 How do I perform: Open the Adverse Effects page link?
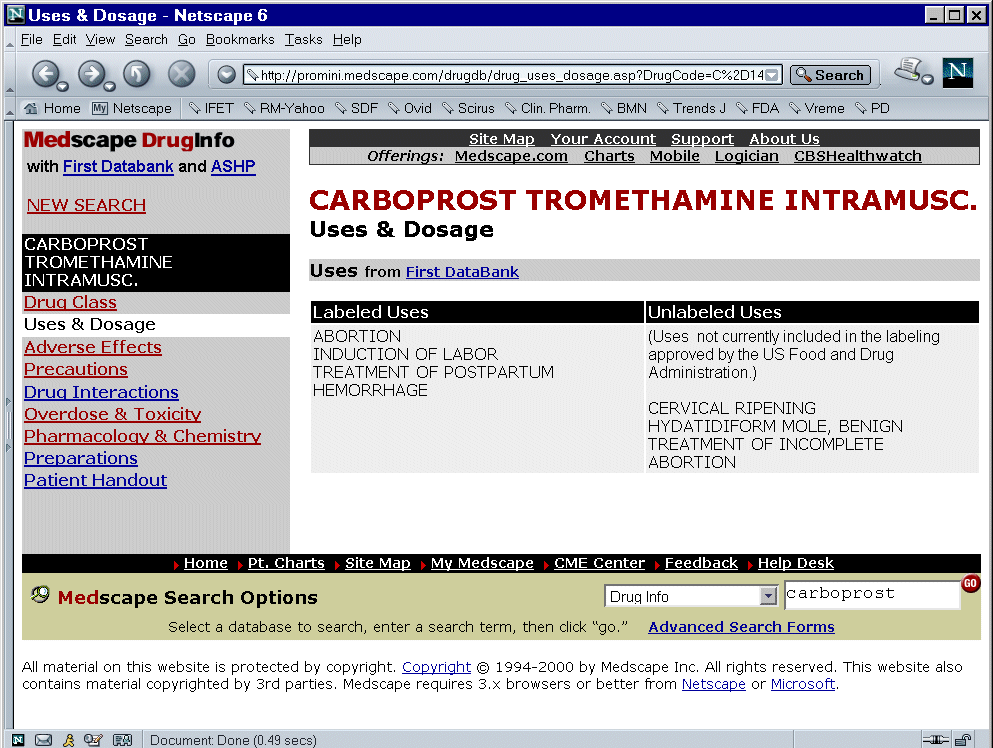tap(92, 347)
